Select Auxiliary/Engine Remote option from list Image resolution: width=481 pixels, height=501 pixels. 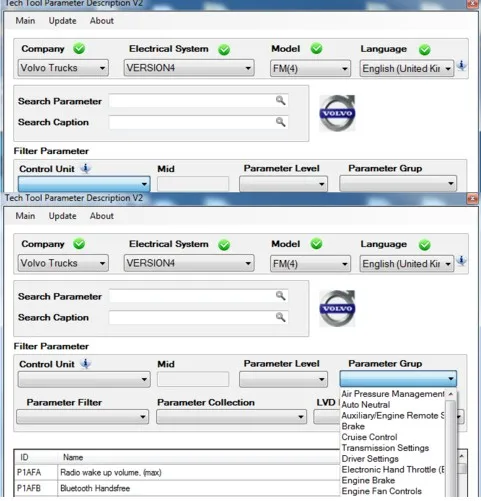pyautogui.click(x=393, y=416)
